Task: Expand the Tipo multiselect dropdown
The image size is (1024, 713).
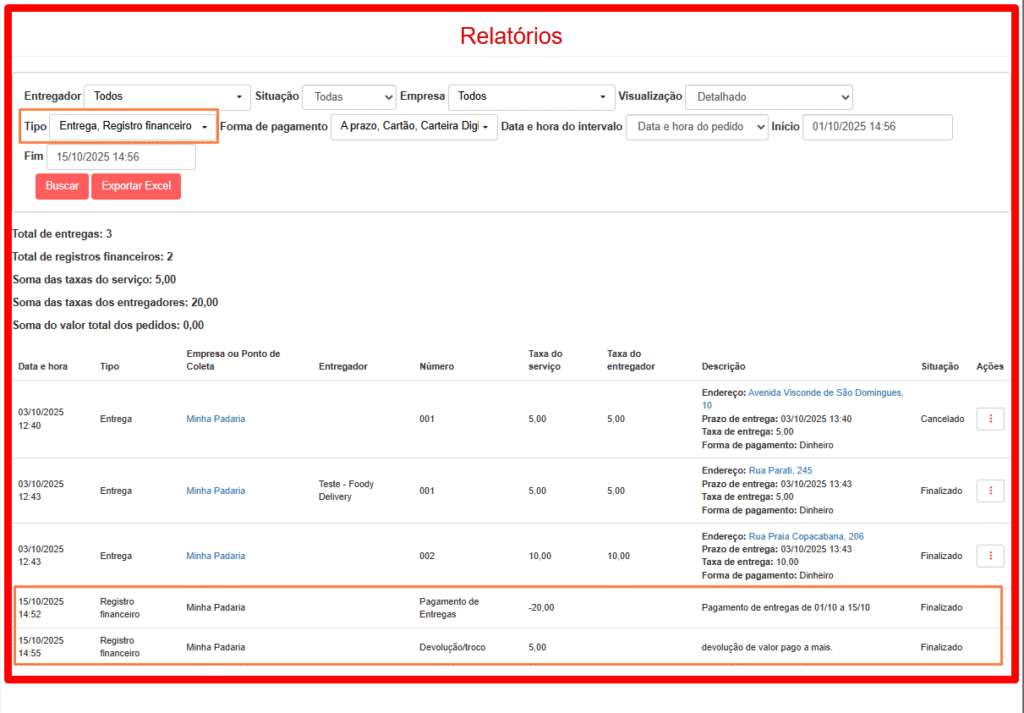Action: coord(133,127)
